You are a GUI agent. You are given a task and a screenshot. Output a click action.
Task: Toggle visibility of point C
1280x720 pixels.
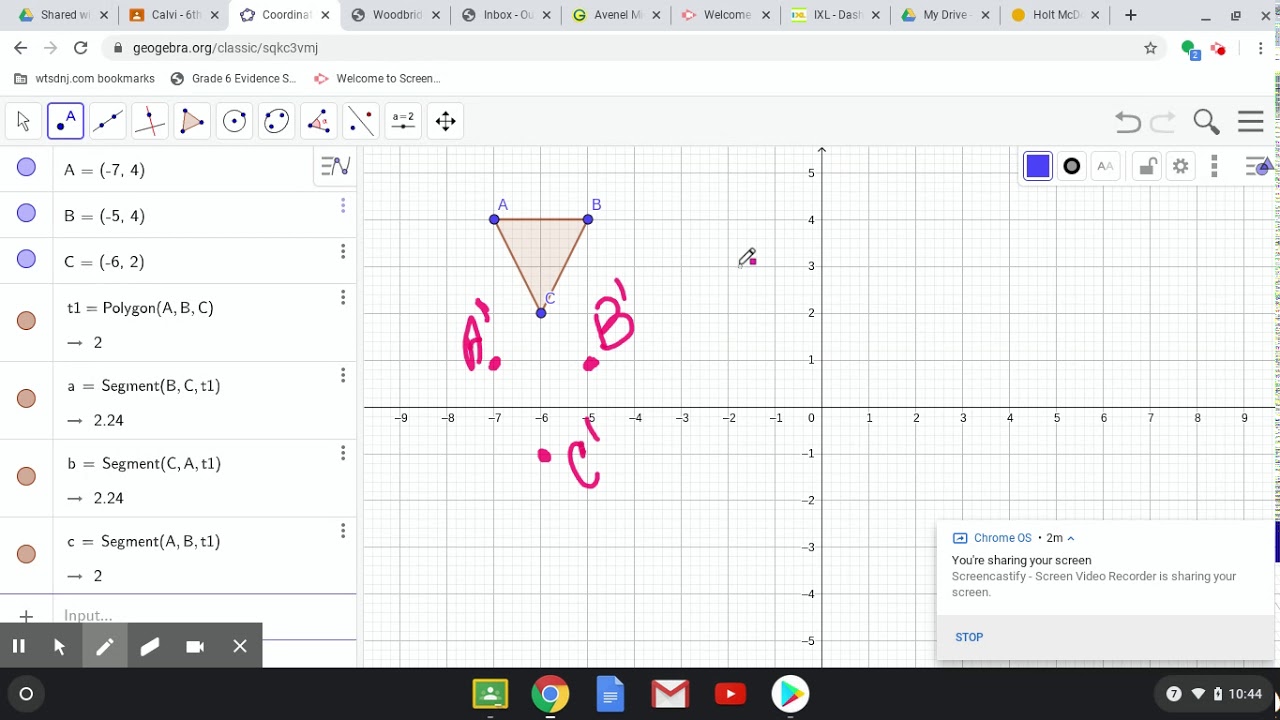(27, 259)
